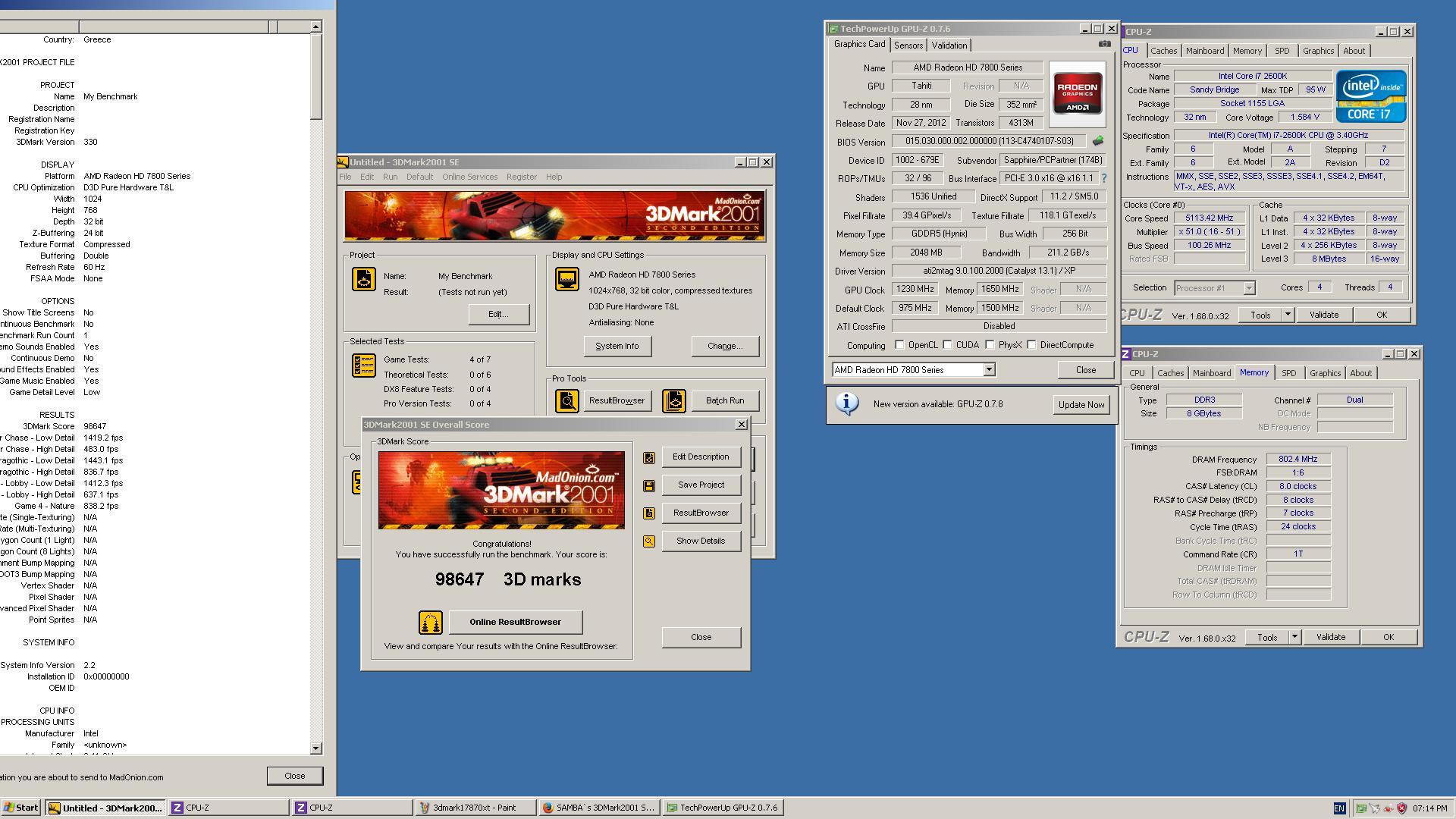Click the floppy icon beside Save Project
This screenshot has width=1456, height=819.
point(649,485)
